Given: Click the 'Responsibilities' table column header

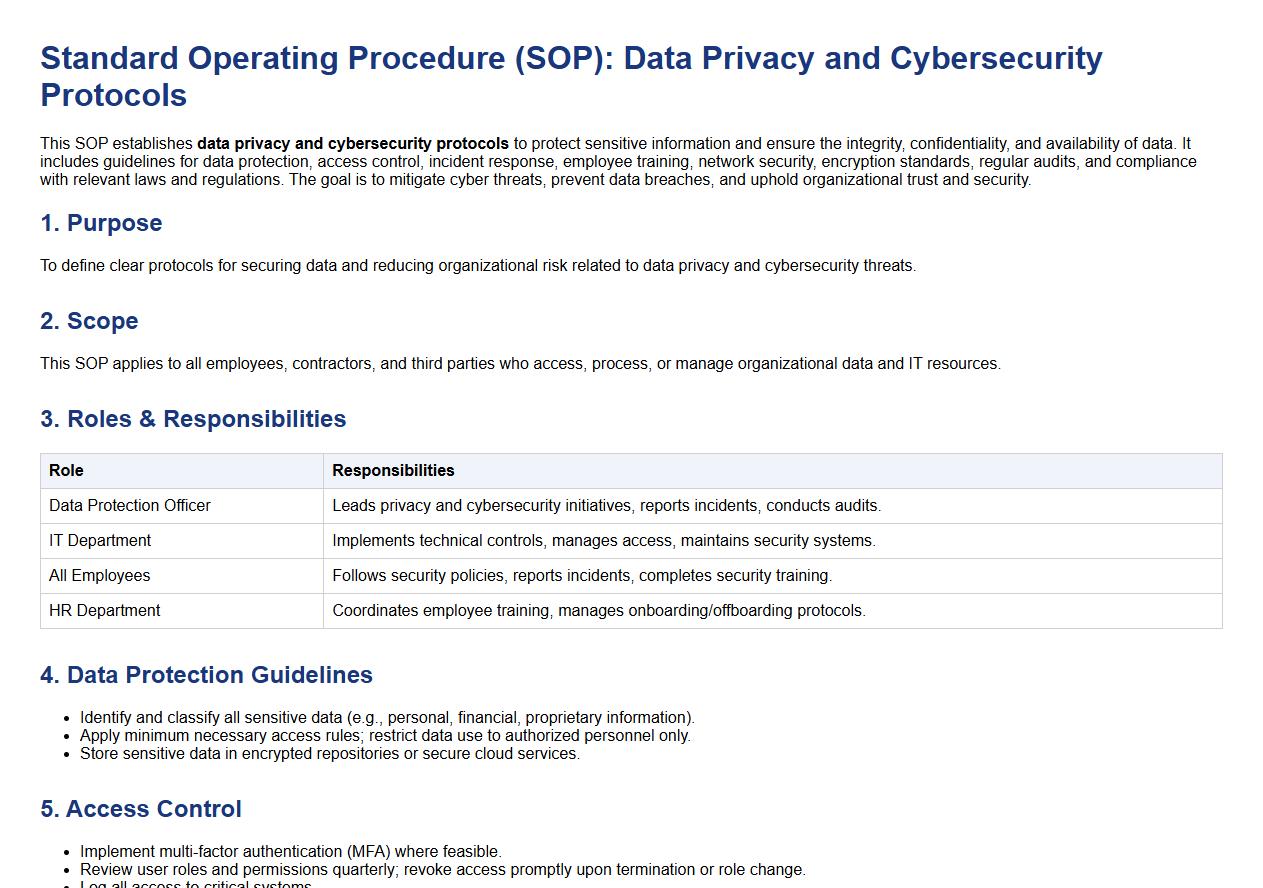Looking at the screenshot, I should click(x=393, y=471).
